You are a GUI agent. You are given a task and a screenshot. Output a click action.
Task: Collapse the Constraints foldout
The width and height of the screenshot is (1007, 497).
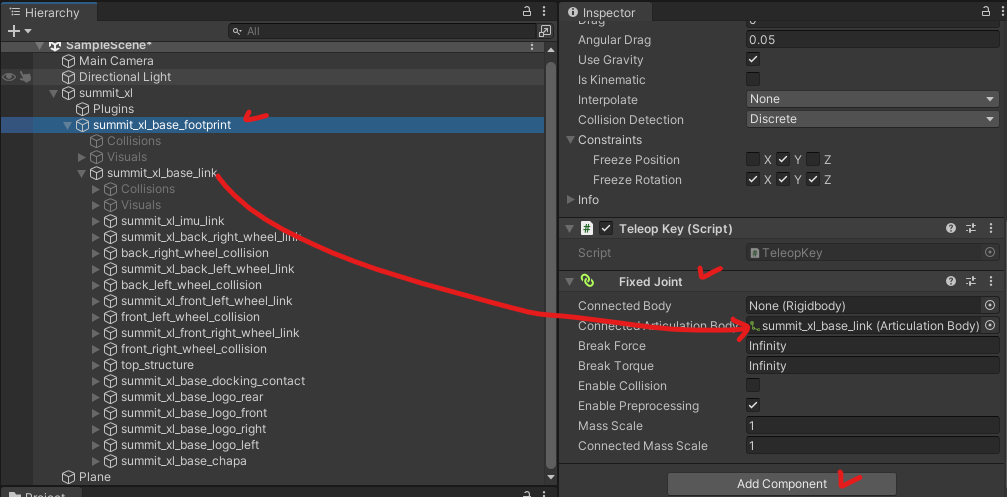[x=570, y=139]
